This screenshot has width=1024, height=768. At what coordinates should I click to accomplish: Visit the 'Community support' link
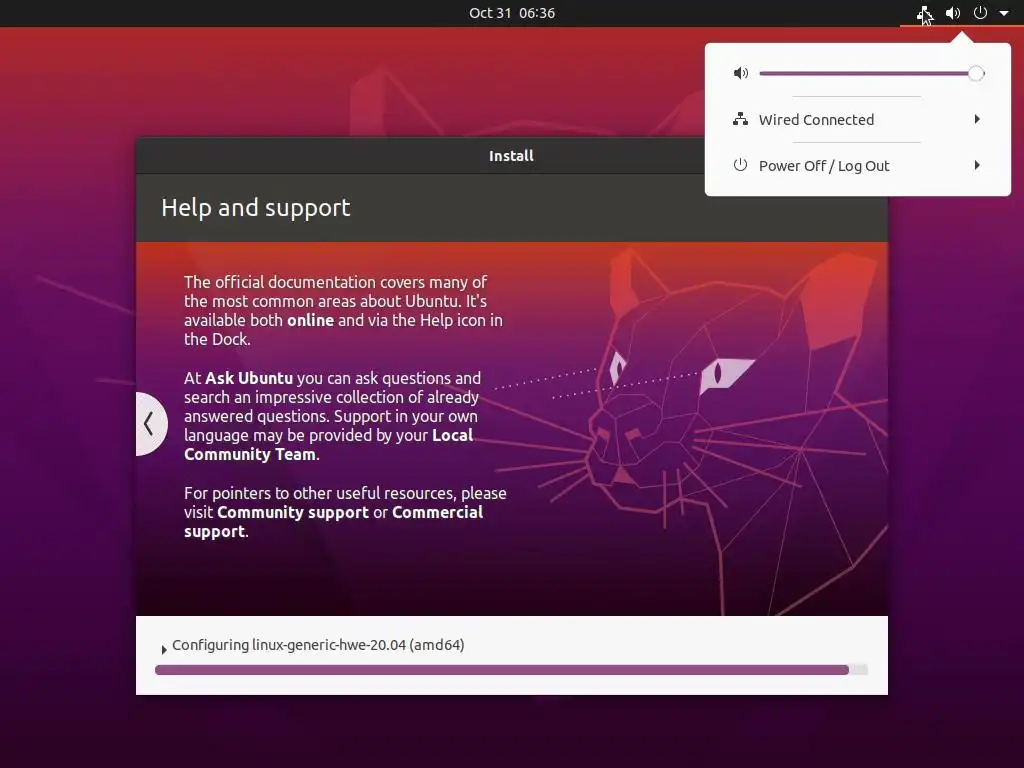click(x=293, y=512)
